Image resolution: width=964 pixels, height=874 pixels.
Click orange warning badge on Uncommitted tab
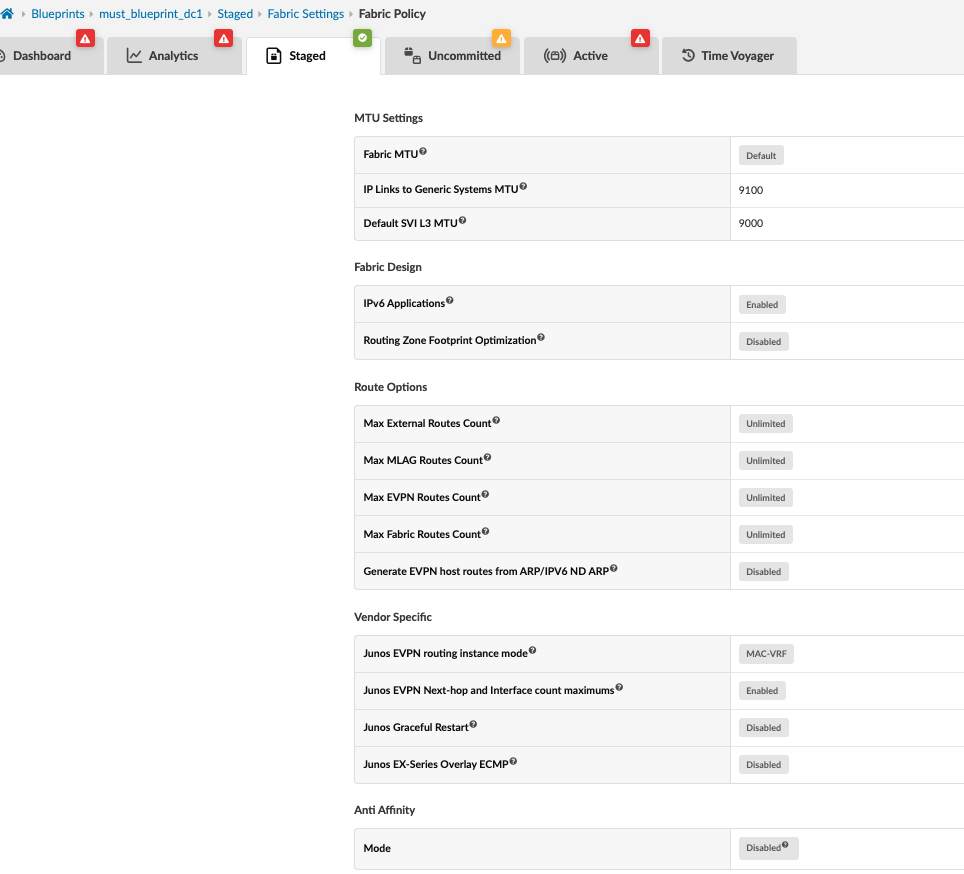coord(501,39)
